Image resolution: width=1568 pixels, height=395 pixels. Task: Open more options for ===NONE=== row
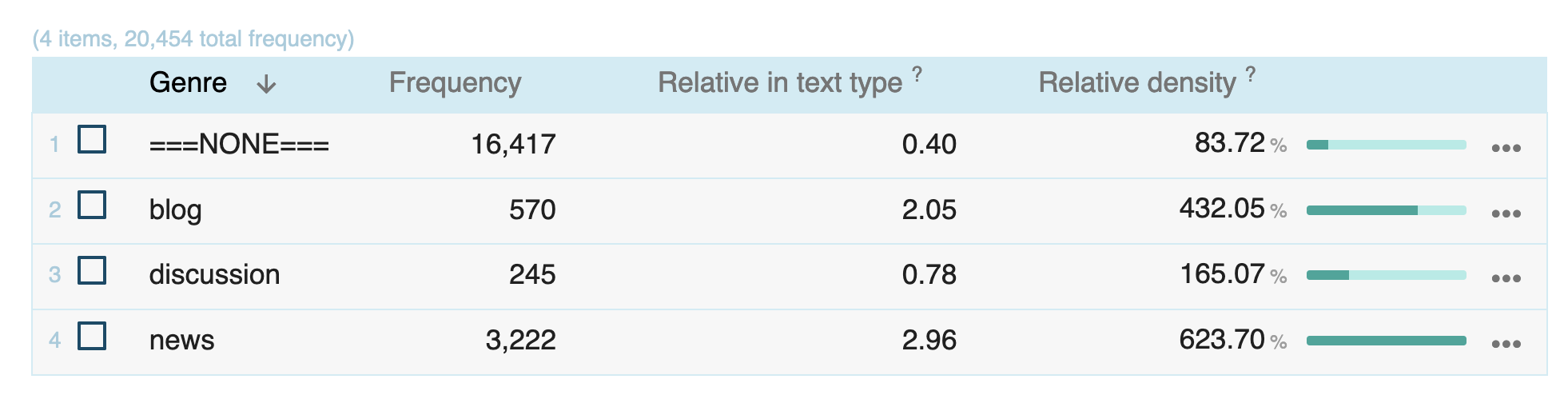click(x=1506, y=148)
